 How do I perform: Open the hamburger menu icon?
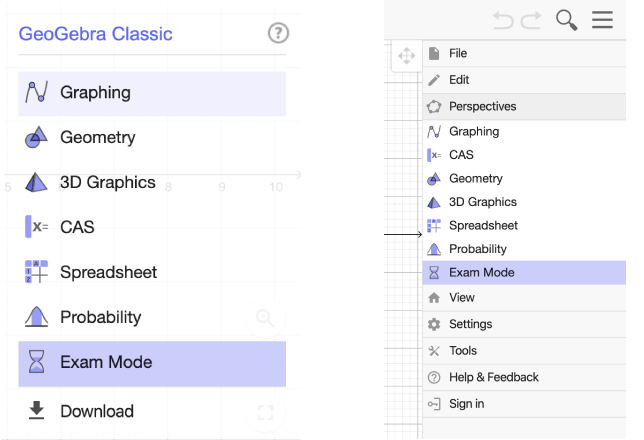[x=602, y=20]
